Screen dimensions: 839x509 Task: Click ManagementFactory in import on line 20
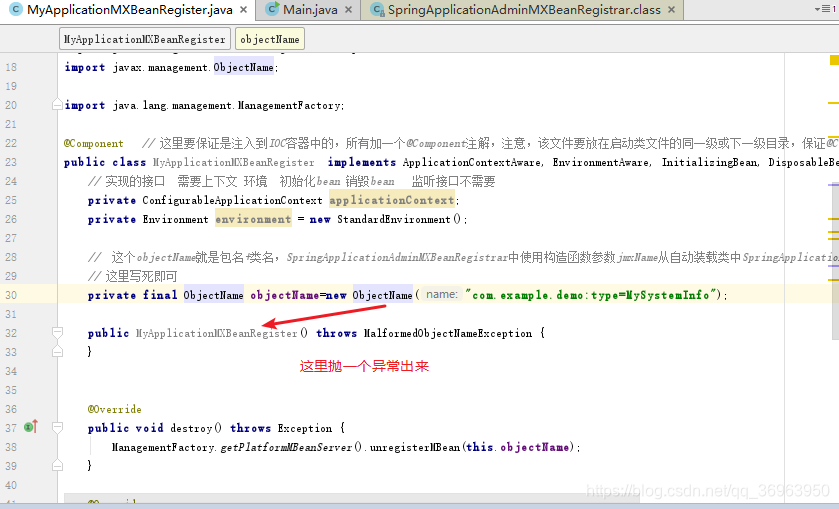[289, 105]
